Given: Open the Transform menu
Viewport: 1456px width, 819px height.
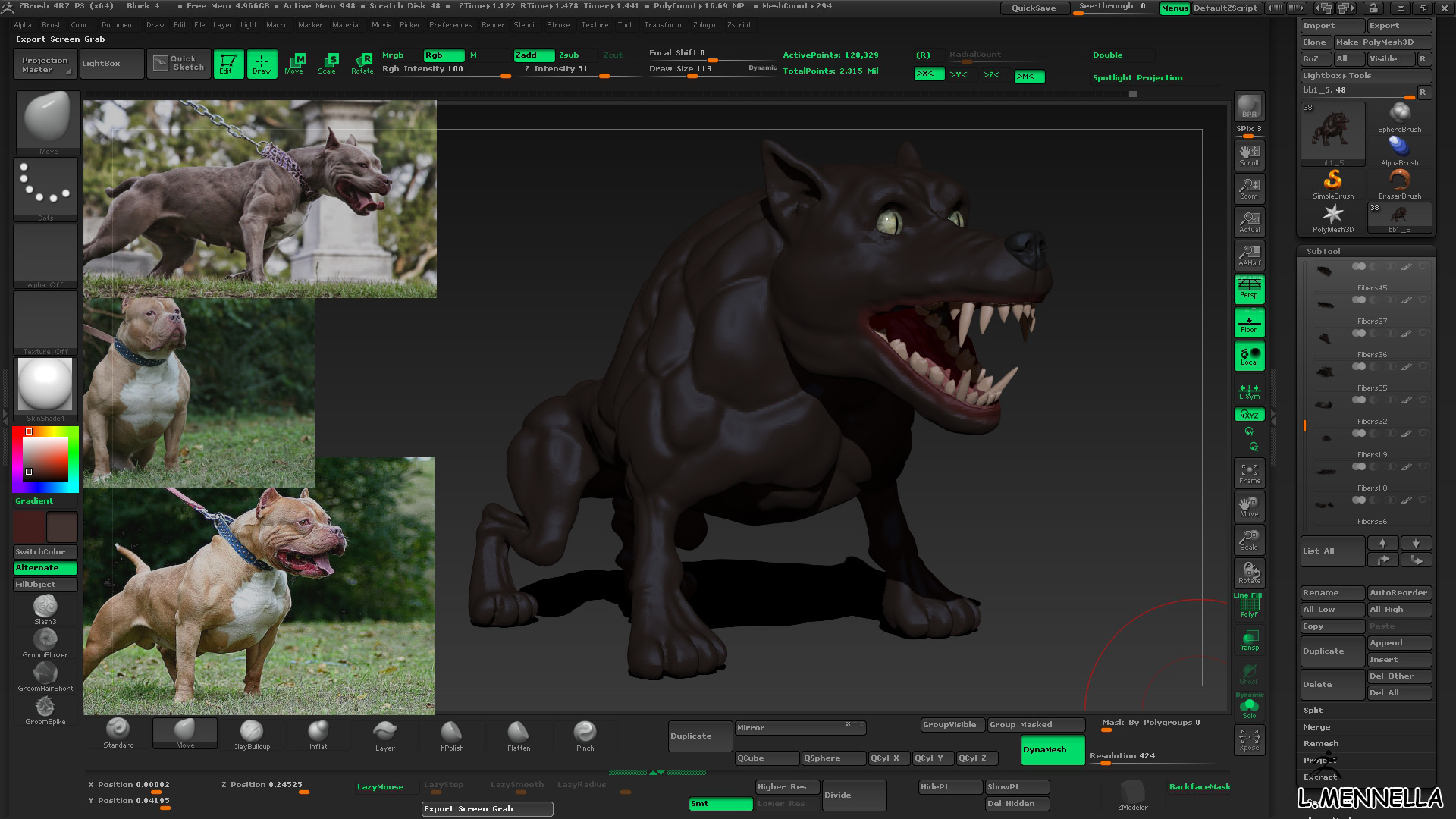Looking at the screenshot, I should (663, 25).
